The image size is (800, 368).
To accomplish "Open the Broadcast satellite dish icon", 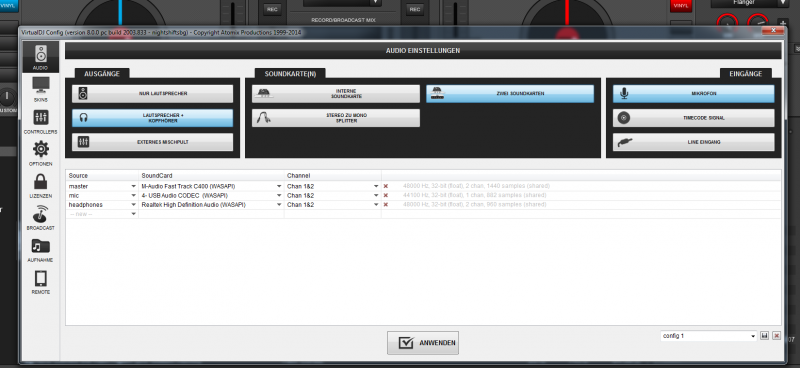I will pos(40,214).
